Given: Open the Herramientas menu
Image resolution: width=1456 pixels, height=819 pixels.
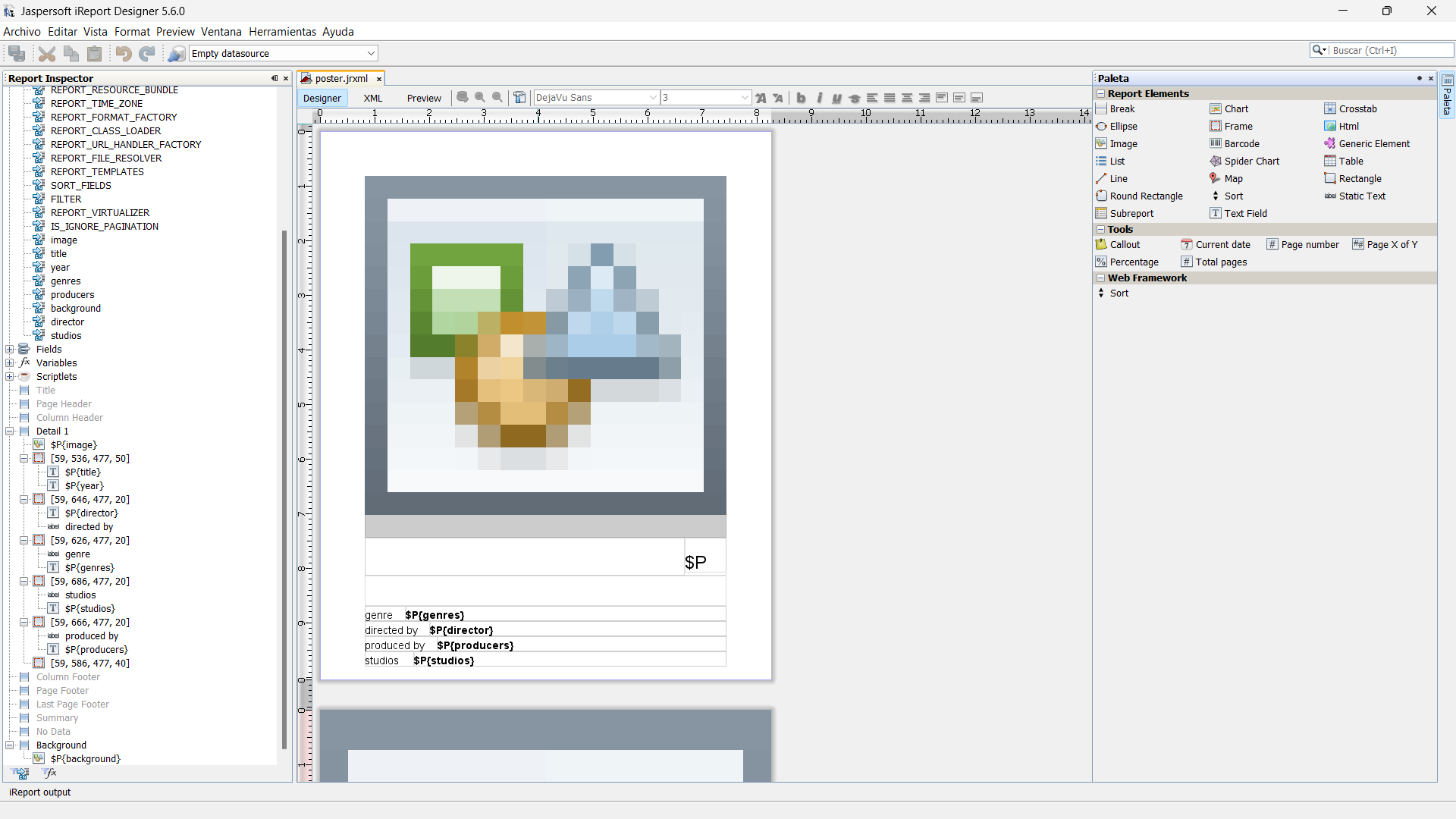Looking at the screenshot, I should coord(282,32).
